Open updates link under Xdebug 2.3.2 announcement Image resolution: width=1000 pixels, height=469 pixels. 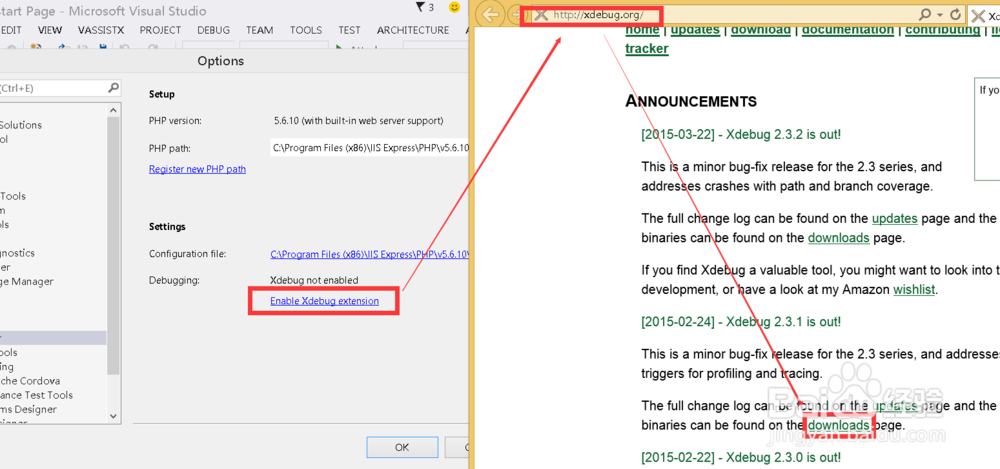pos(895,218)
